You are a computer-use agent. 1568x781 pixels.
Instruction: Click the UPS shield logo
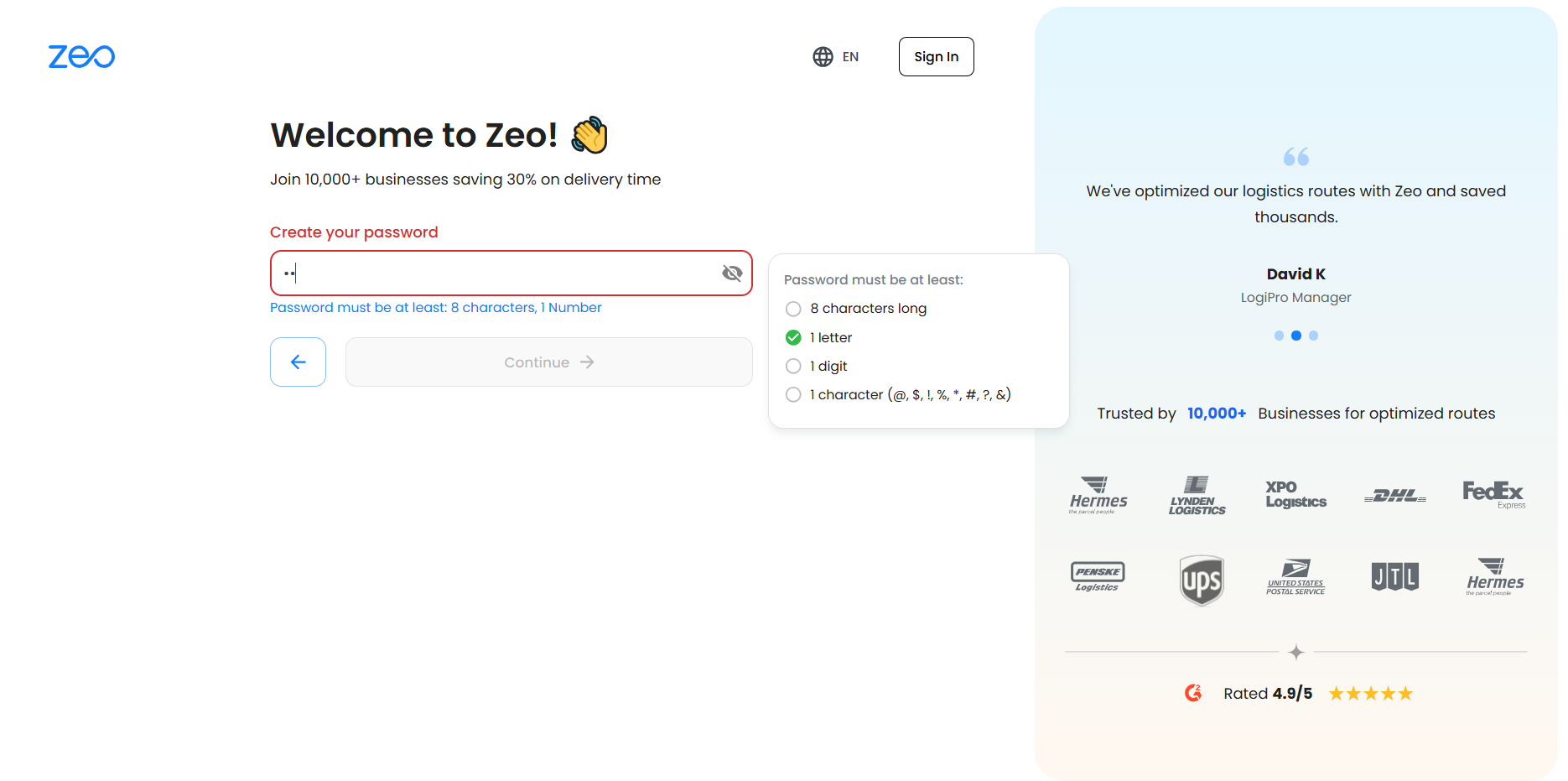coord(1201,580)
